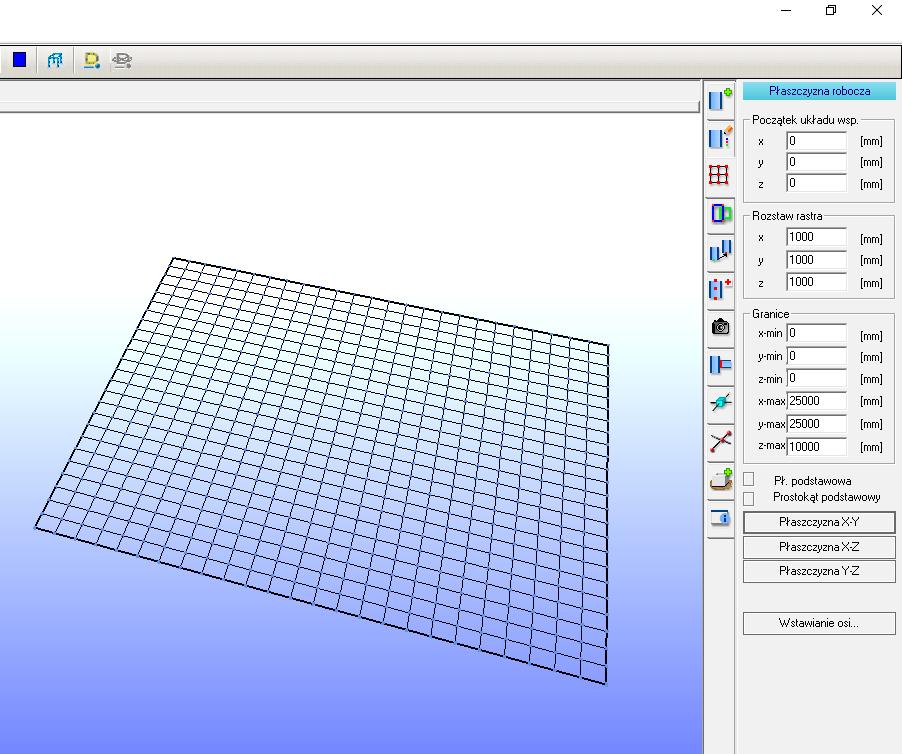Click the blue-green overlapping frames icon
The image size is (902, 754).
click(720, 213)
